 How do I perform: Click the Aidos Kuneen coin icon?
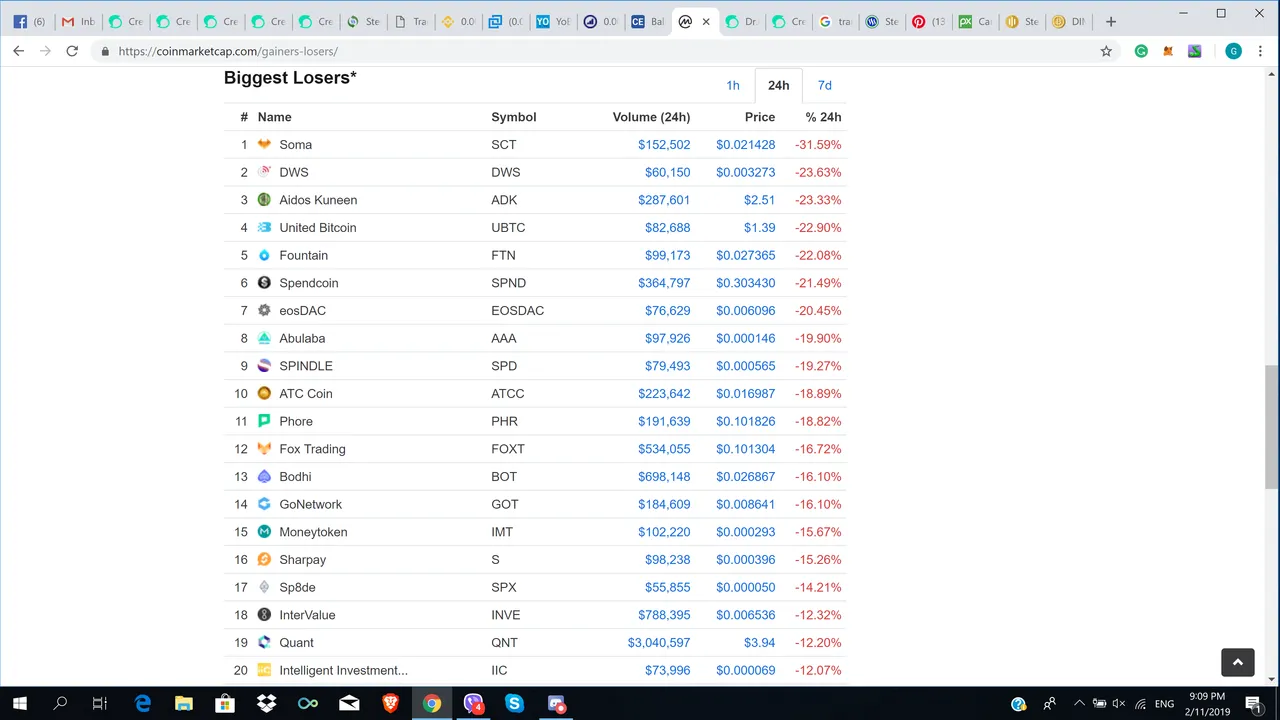tap(264, 200)
